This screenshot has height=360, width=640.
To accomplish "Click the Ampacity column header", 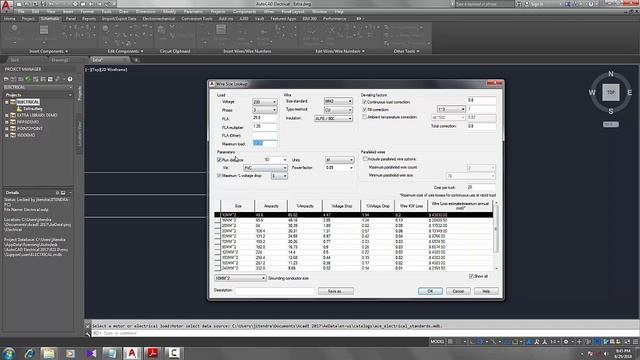I will (271, 206).
